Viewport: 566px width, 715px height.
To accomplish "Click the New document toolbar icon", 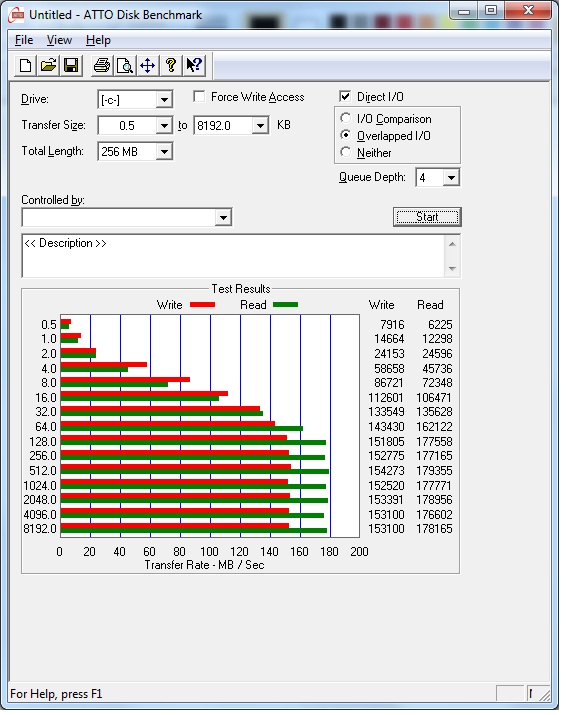I will click(26, 66).
